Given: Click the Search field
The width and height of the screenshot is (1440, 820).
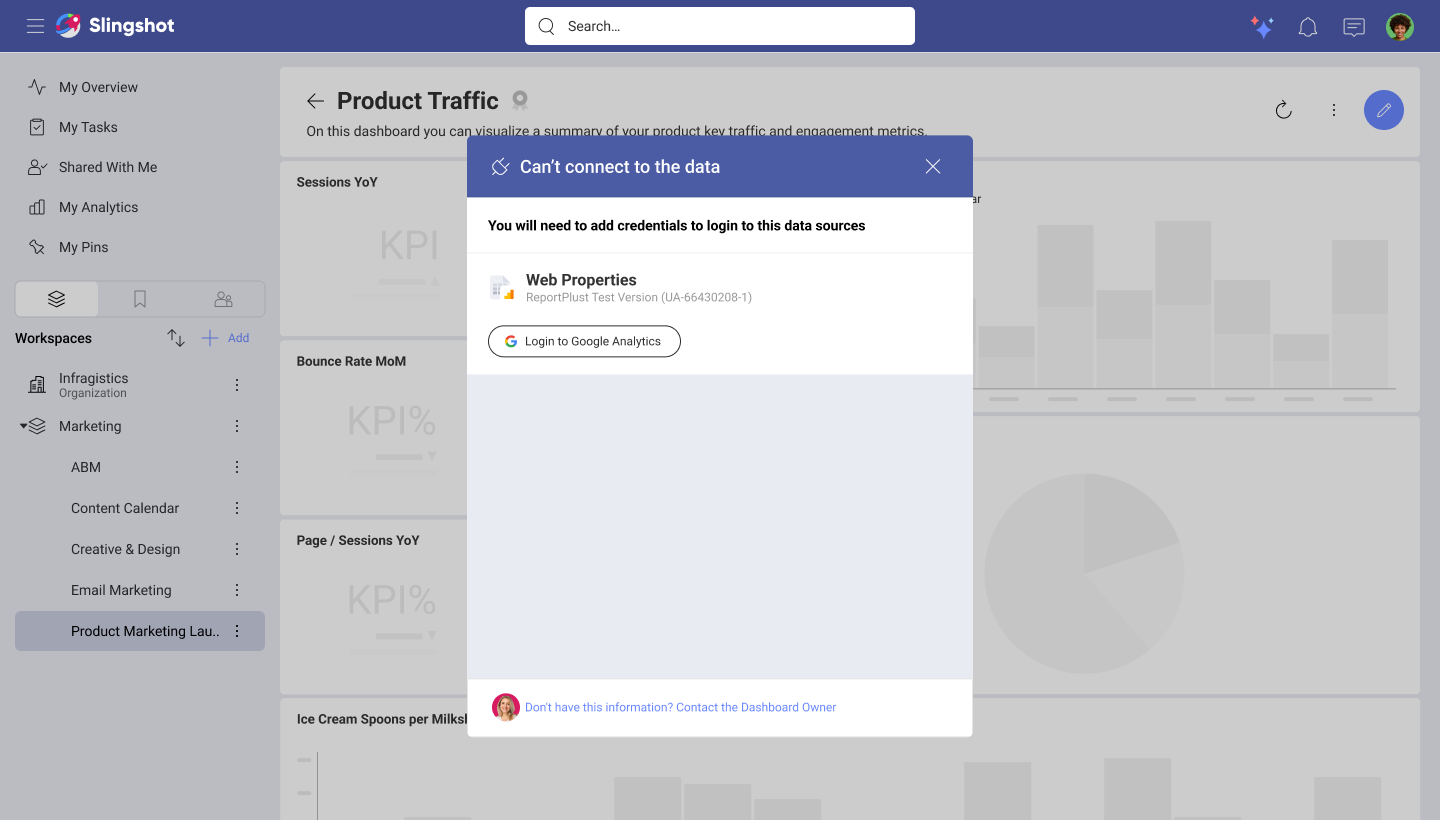Looking at the screenshot, I should coord(720,26).
